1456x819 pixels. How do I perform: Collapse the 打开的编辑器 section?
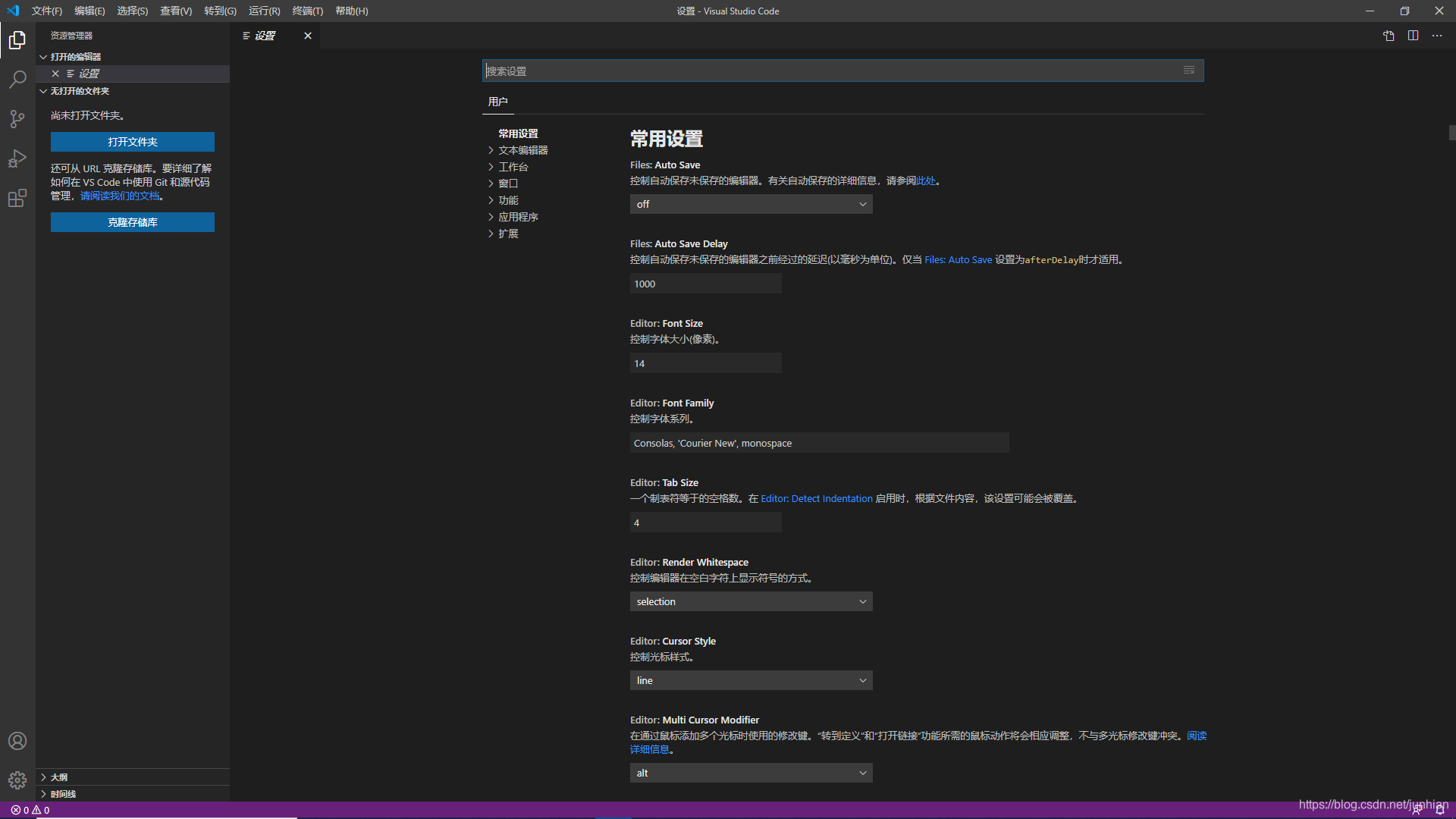(133, 57)
